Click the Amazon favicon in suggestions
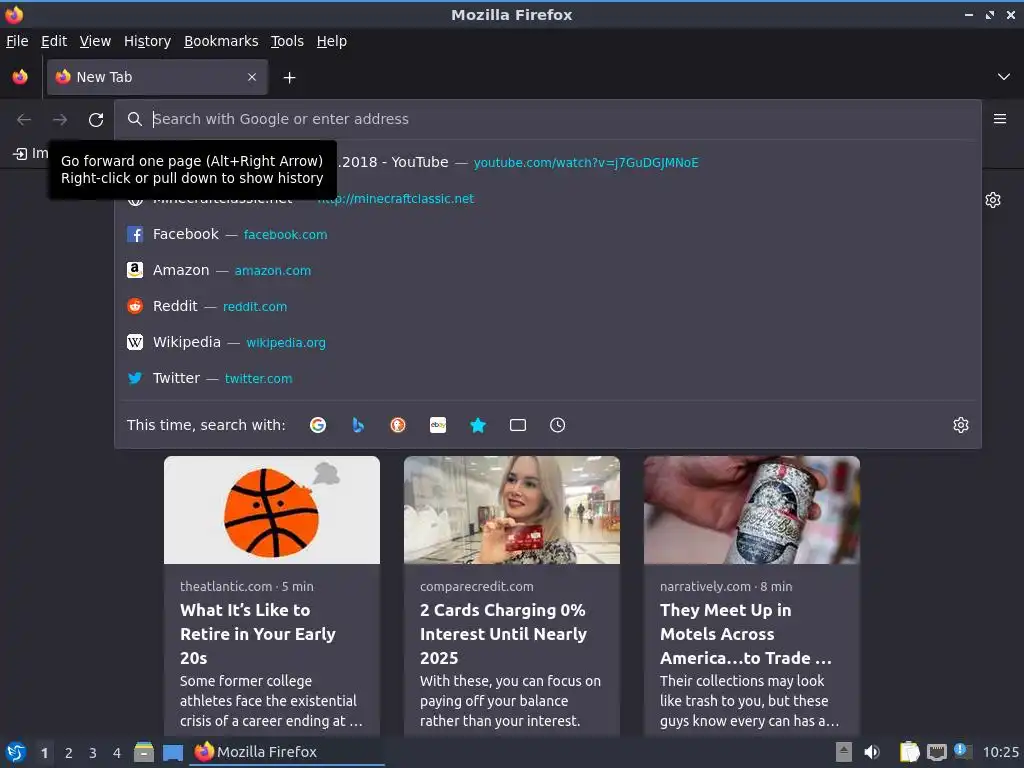 135,270
